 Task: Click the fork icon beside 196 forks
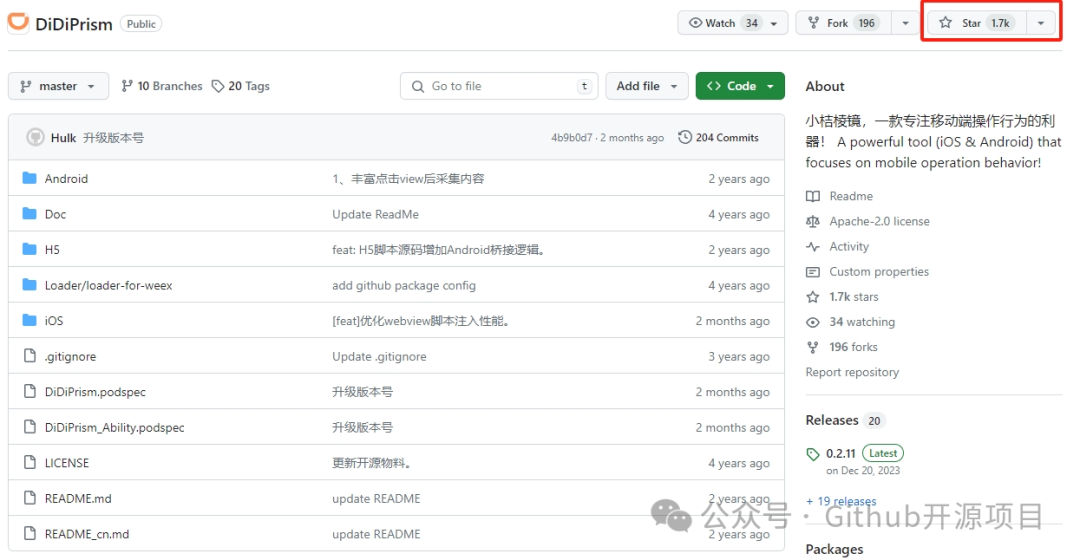[813, 347]
